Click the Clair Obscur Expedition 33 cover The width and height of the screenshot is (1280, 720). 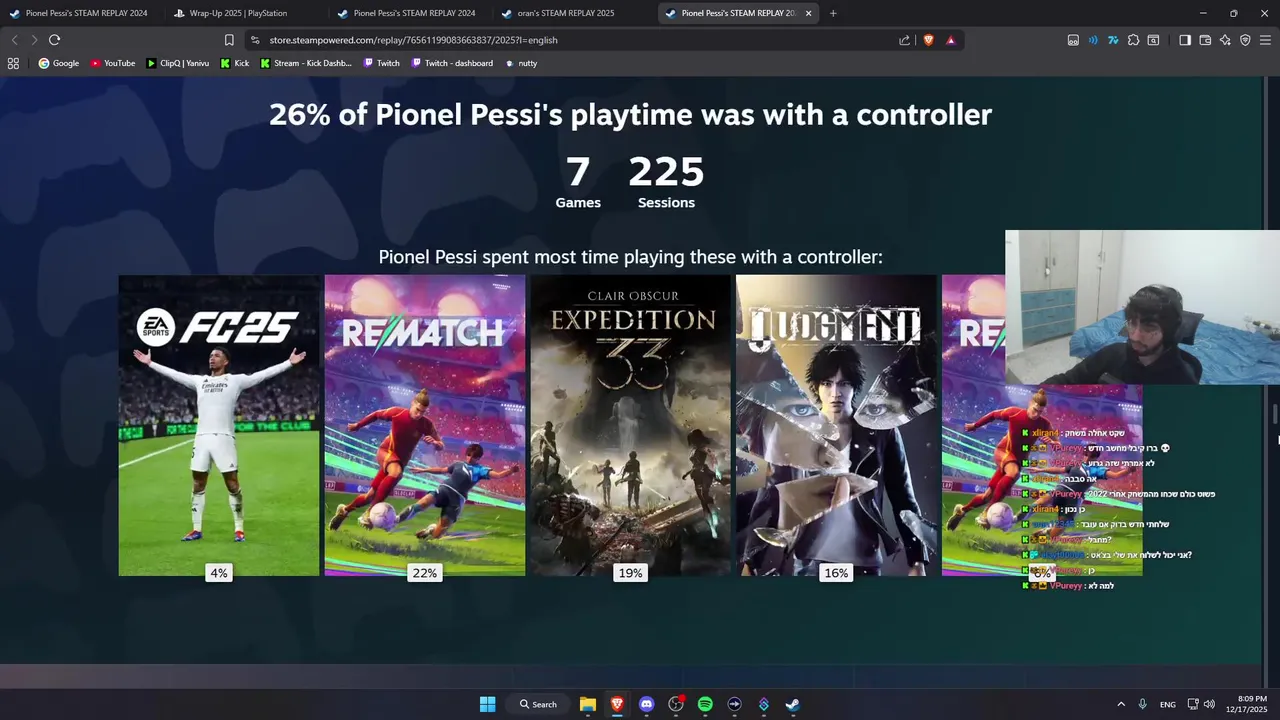click(631, 425)
